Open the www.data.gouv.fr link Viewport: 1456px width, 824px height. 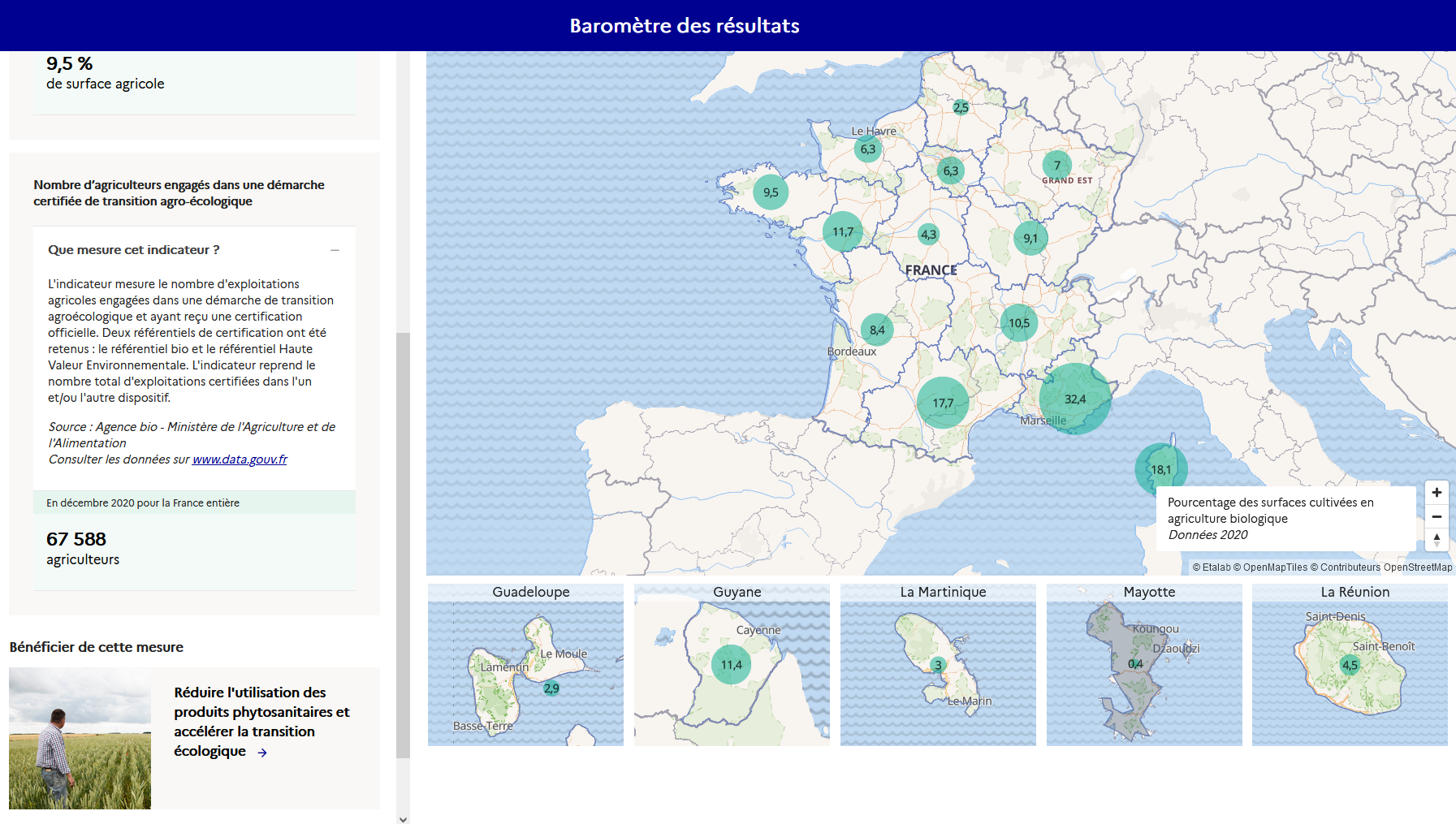click(240, 459)
